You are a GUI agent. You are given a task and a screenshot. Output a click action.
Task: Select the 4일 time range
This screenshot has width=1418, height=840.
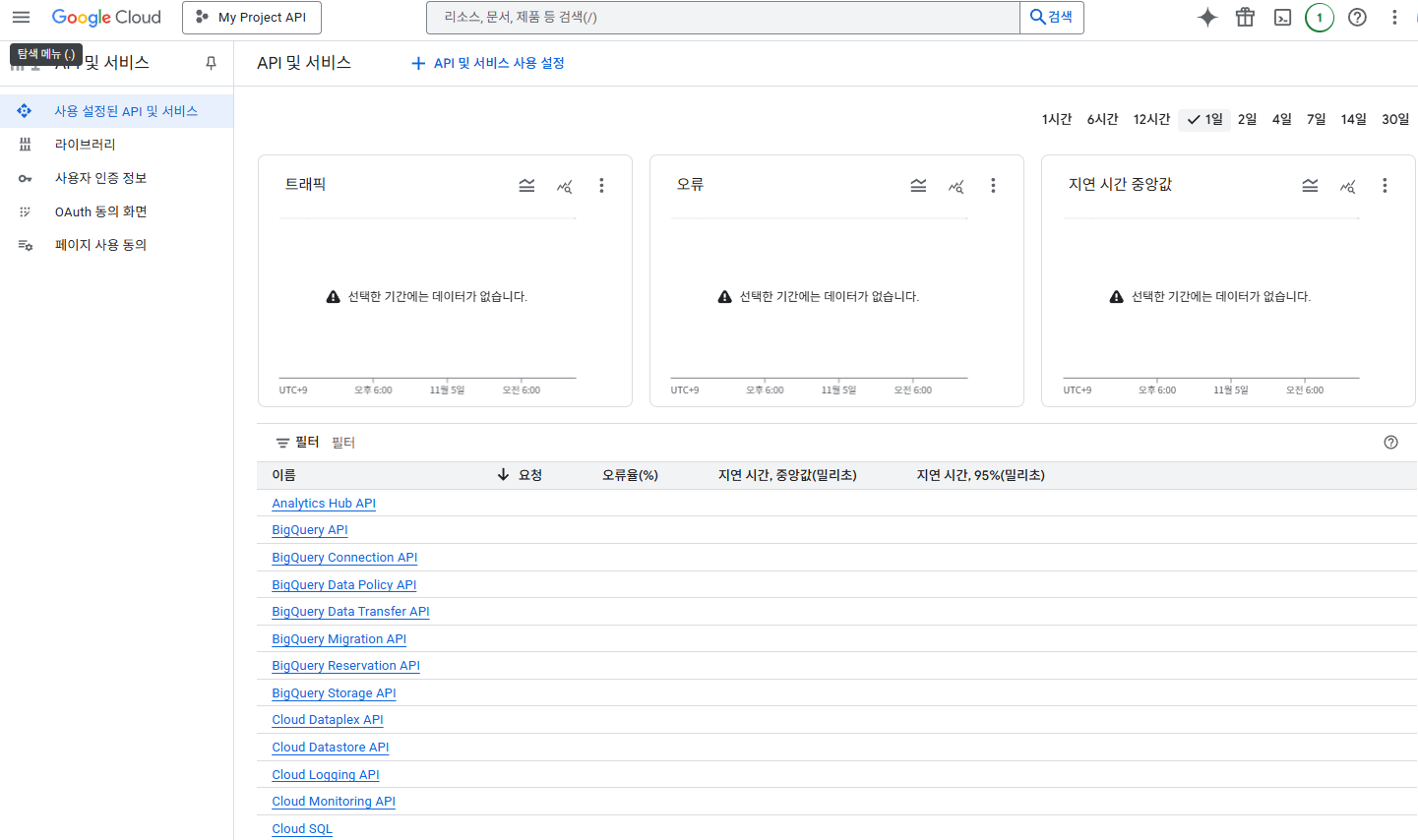1281,119
